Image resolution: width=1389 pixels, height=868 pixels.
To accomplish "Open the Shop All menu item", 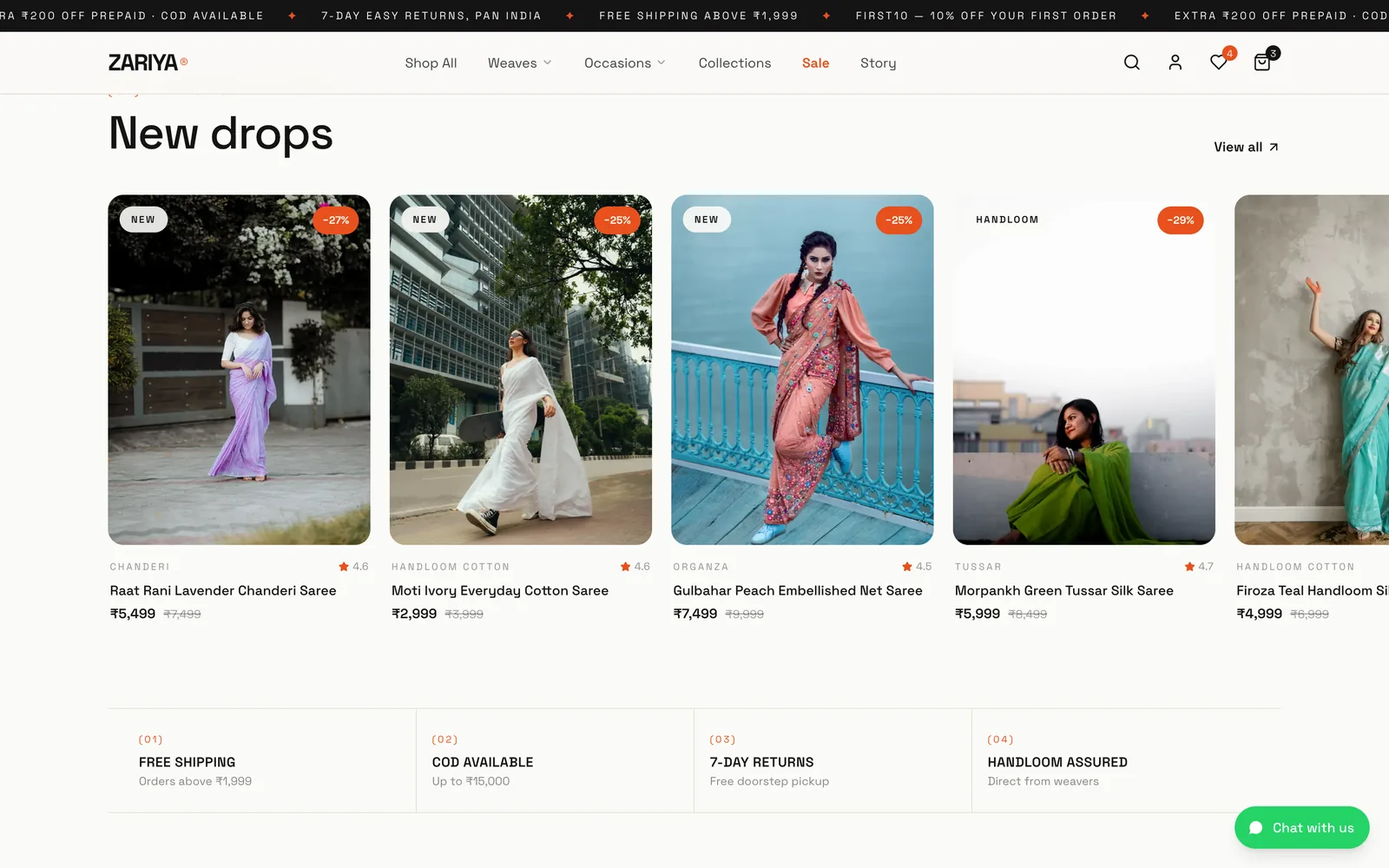I will pos(431,63).
